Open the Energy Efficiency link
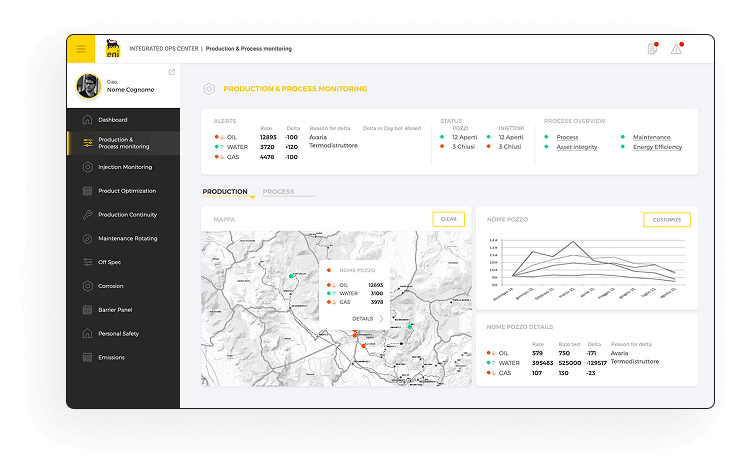 (657, 147)
